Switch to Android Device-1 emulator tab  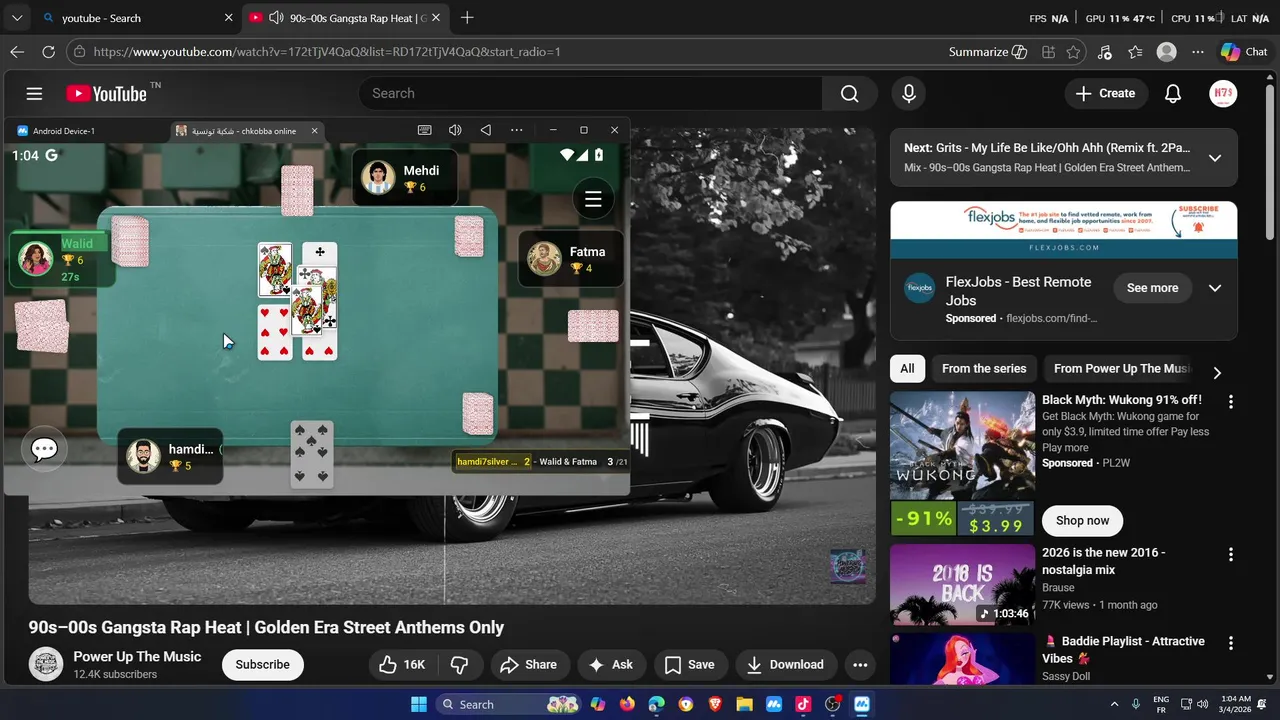(64, 131)
